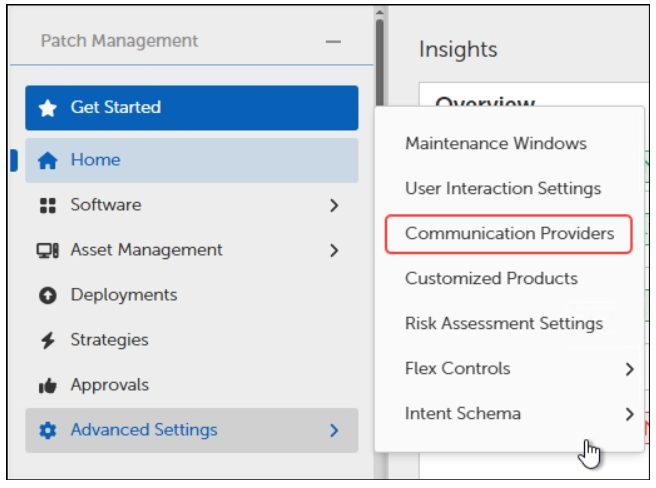Screen dimensions: 656x488
Task: Click the Approvals thumbs-up icon
Action: 47,385
